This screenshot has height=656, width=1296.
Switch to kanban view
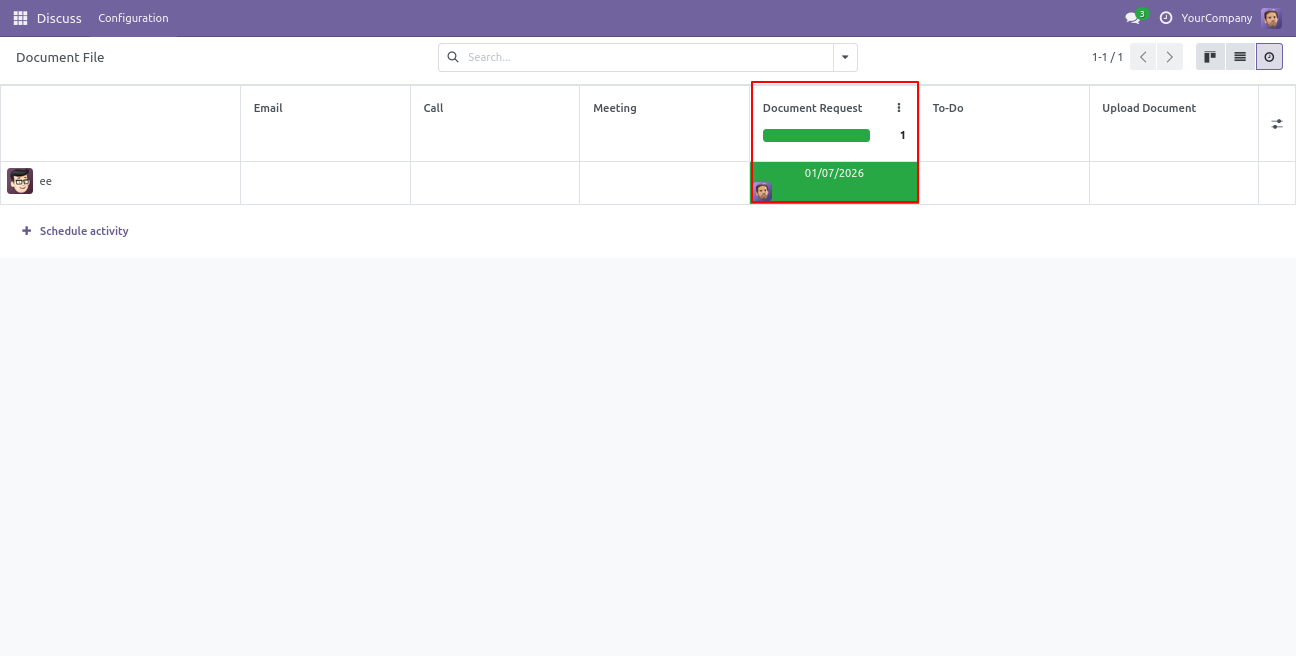[1210, 57]
